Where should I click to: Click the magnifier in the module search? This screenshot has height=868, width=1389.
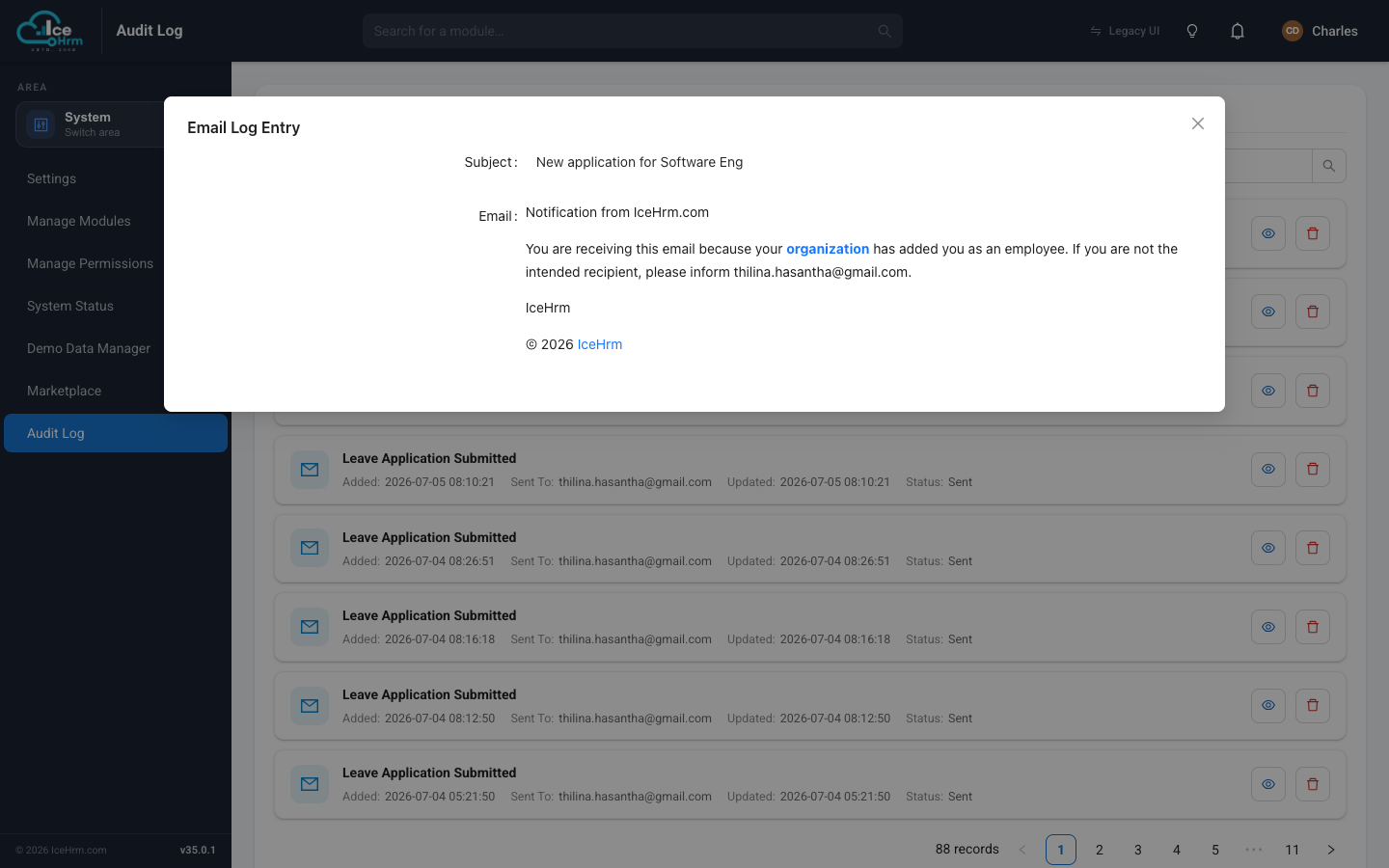(x=885, y=31)
